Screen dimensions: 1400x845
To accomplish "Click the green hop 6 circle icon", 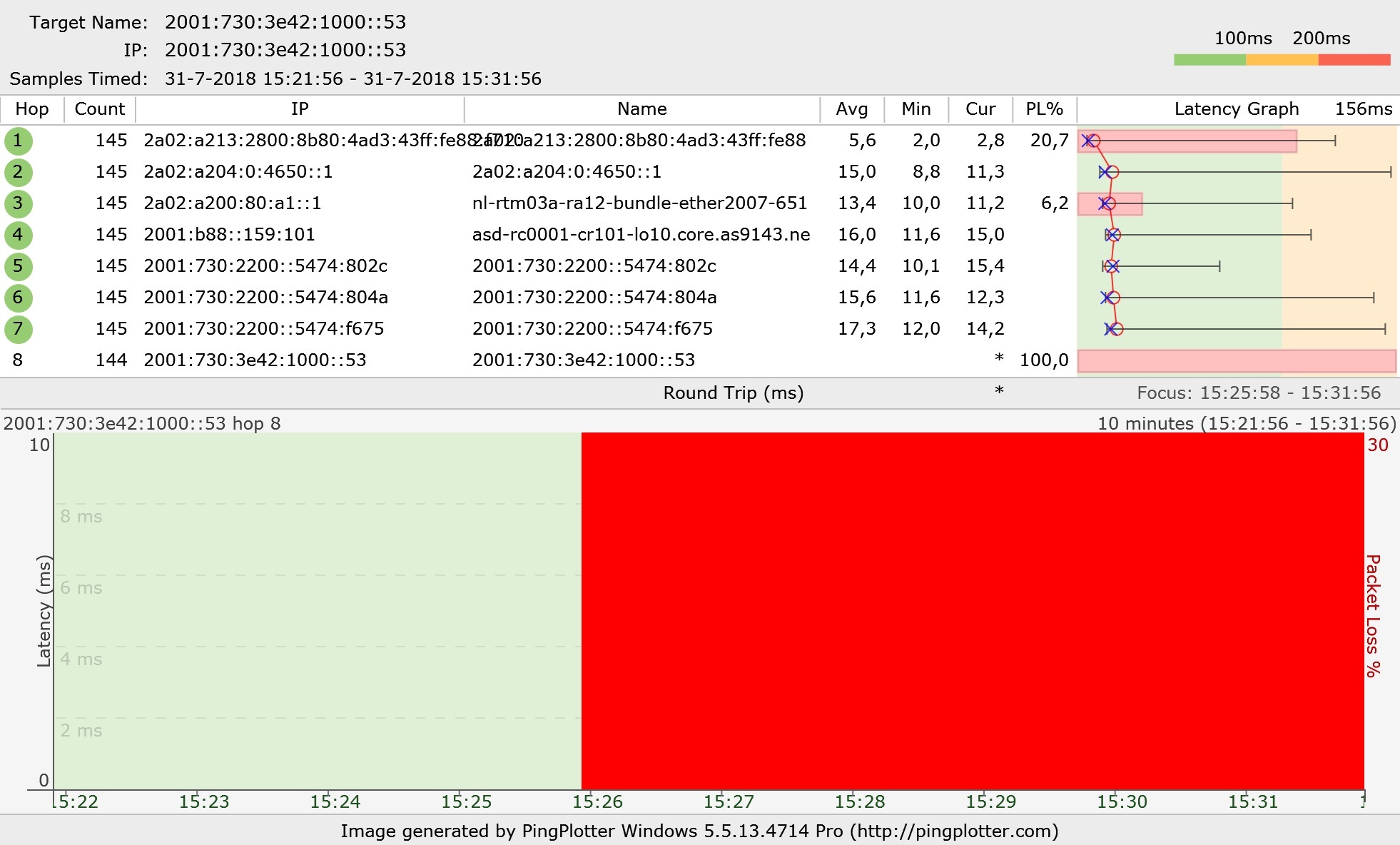I will point(18,298).
